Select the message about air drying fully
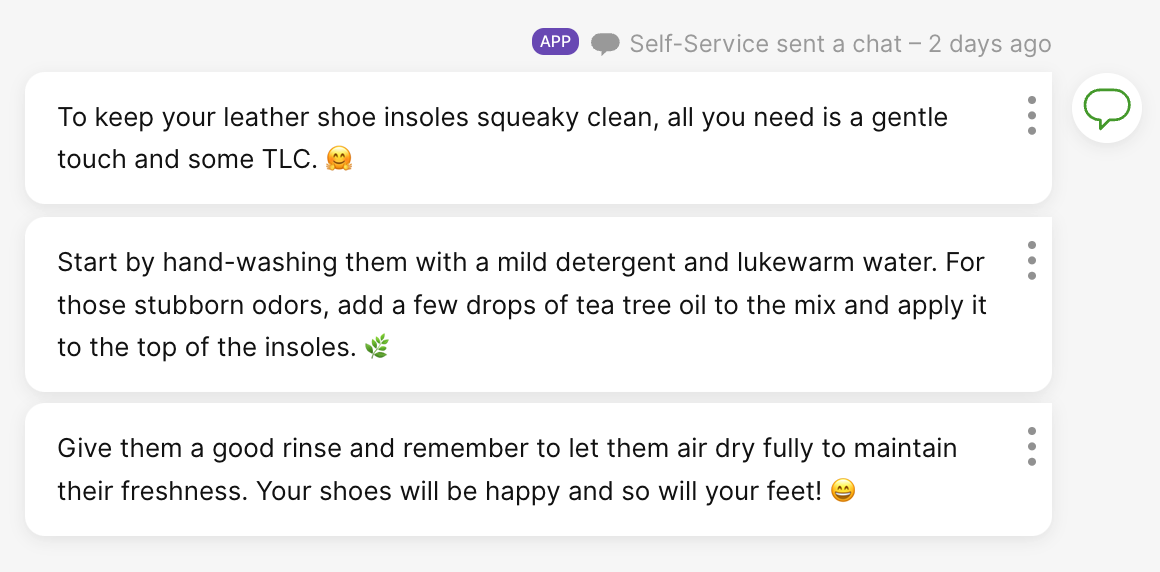The height and width of the screenshot is (572, 1160). tap(538, 469)
